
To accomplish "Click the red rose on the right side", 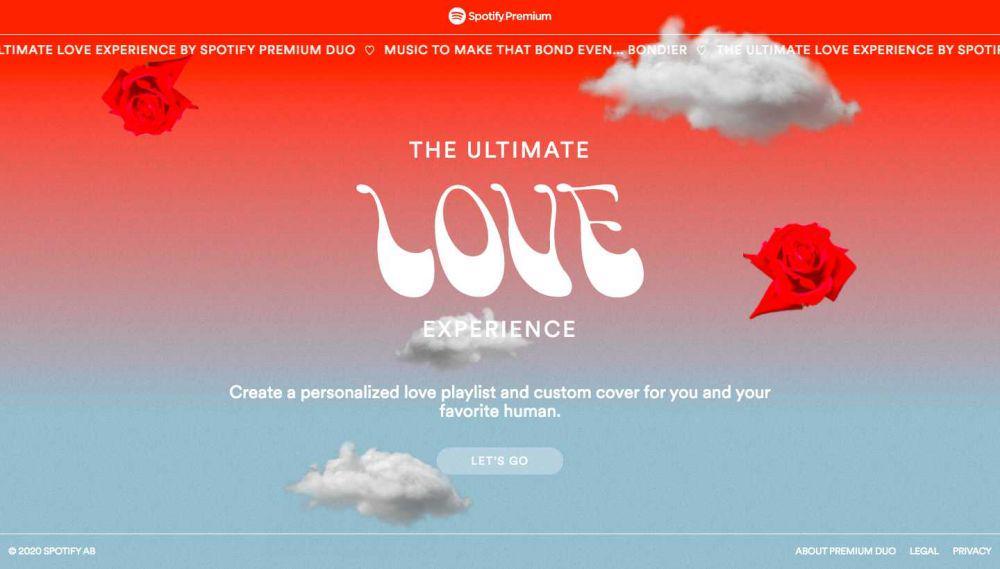I will point(801,268).
